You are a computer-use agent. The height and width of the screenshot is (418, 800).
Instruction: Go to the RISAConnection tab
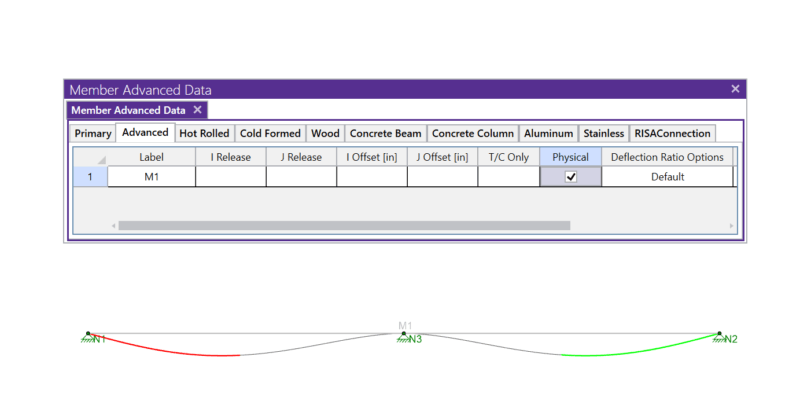672,133
